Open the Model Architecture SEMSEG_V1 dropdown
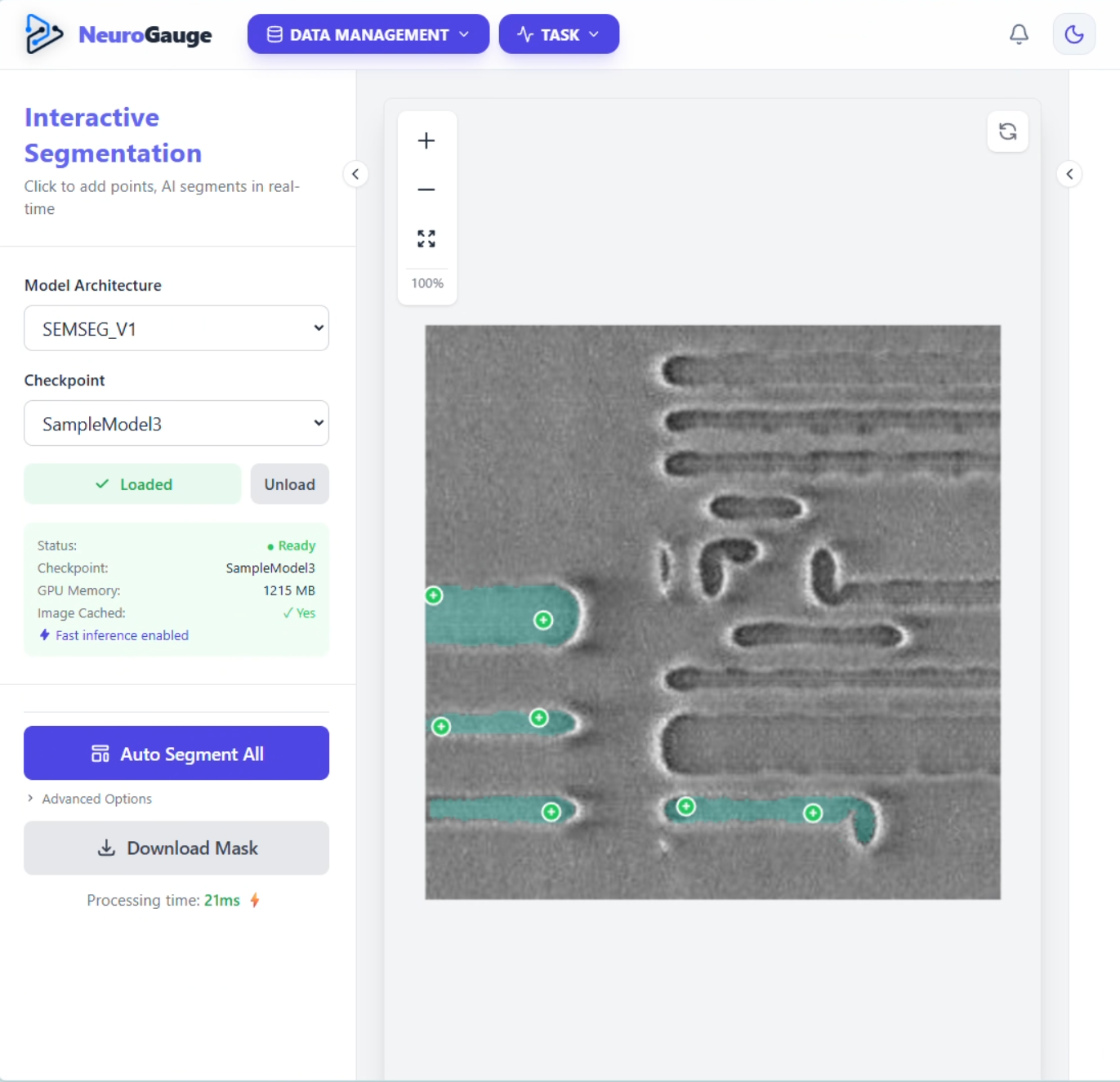This screenshot has width=1120, height=1082. (176, 328)
